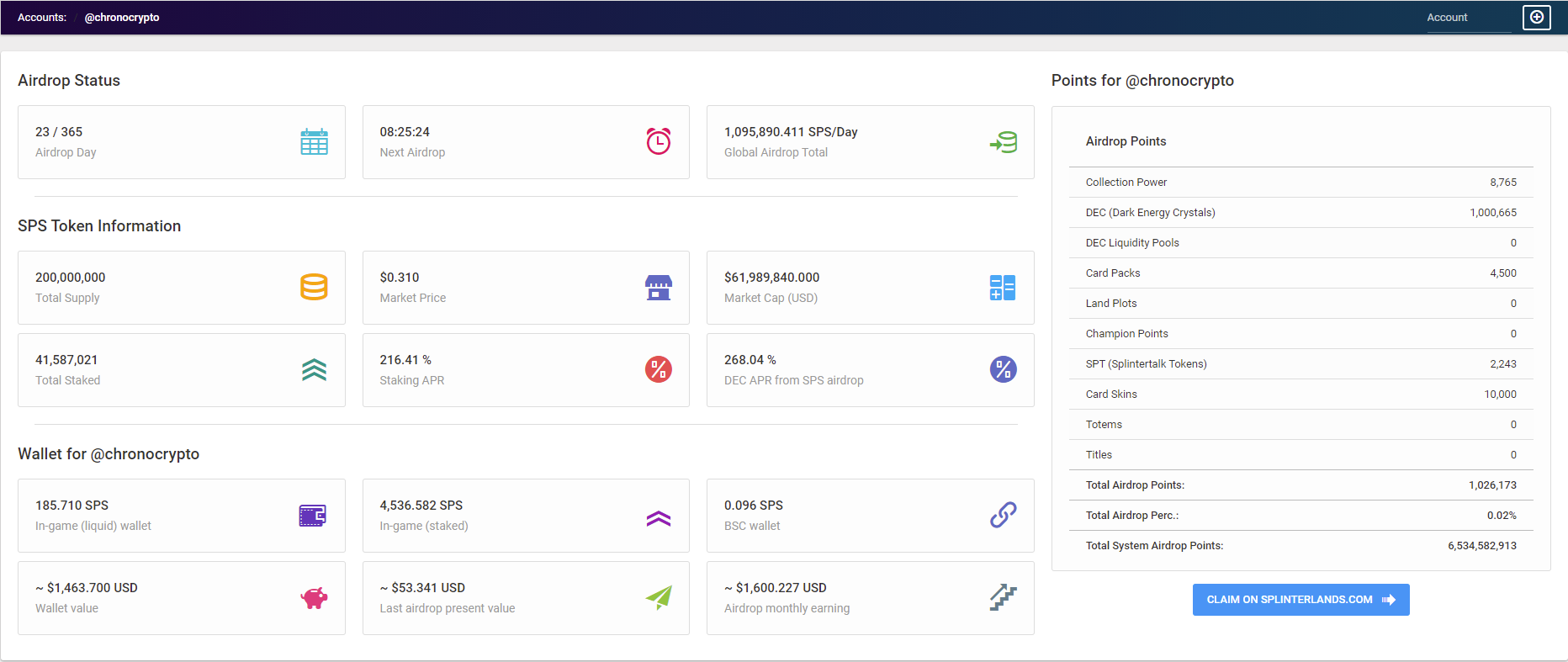This screenshot has height=662, width=1568.
Task: Click the DEC (Dark Energy Crystals) row
Action: point(1300,213)
